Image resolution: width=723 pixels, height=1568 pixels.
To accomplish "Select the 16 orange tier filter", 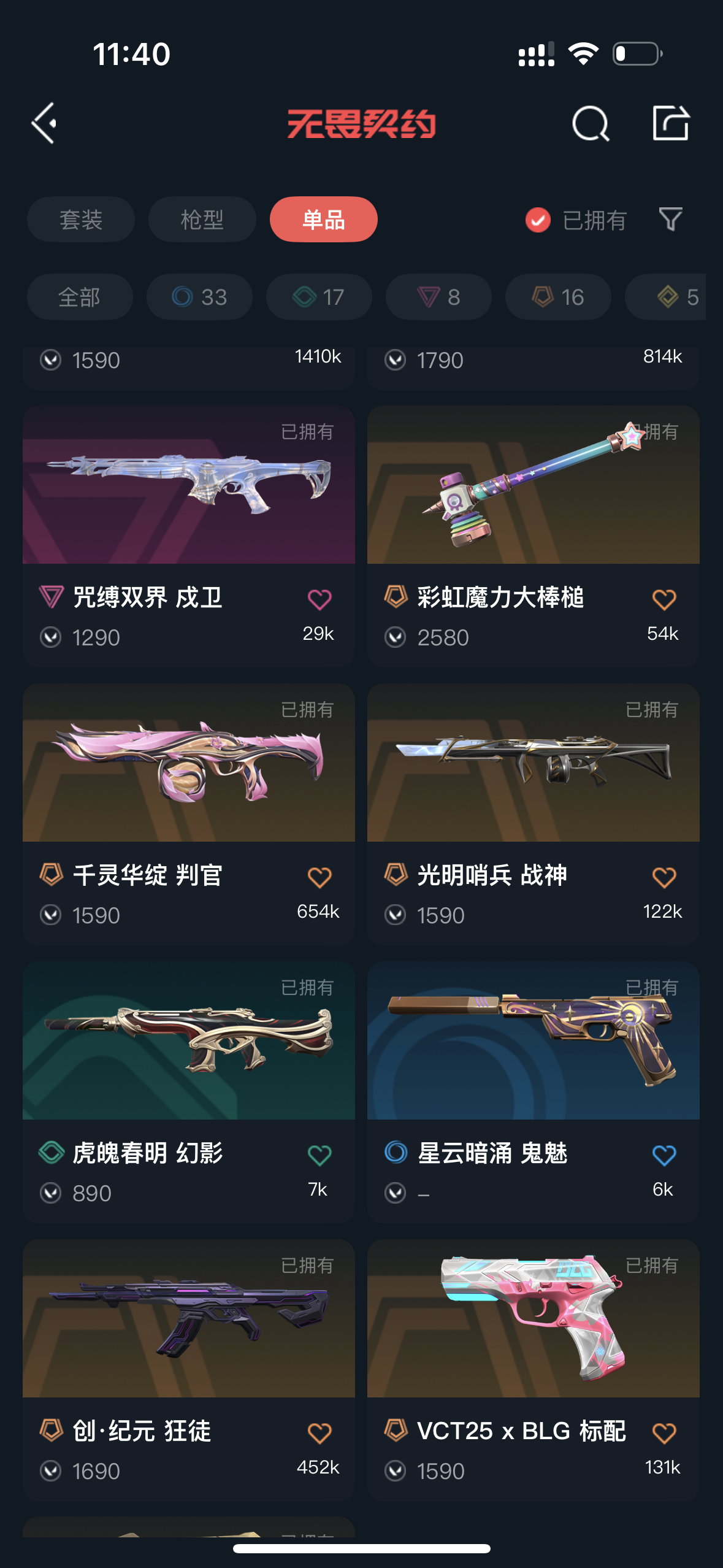I will 558,297.
